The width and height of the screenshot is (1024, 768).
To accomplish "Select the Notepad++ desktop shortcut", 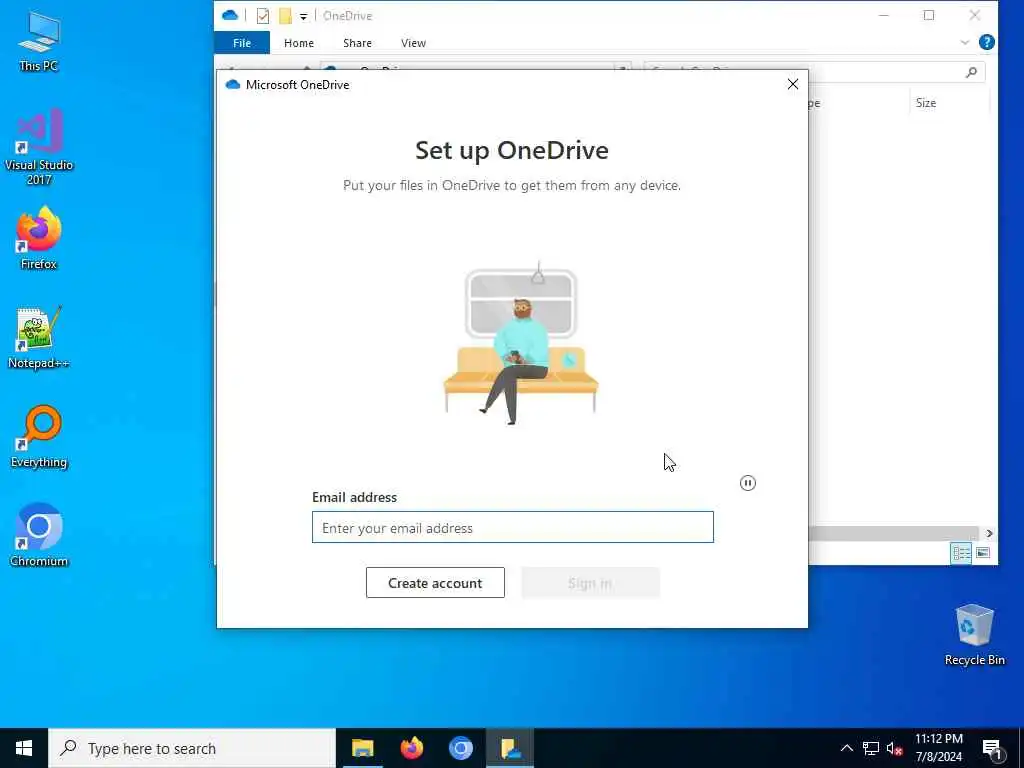I will 39,338.
